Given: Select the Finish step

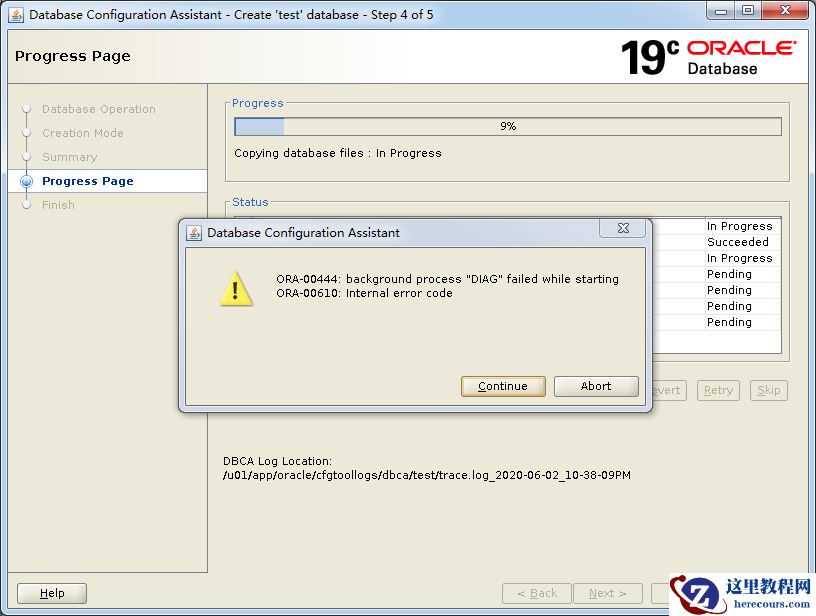Looking at the screenshot, I should pyautogui.click(x=58, y=205).
